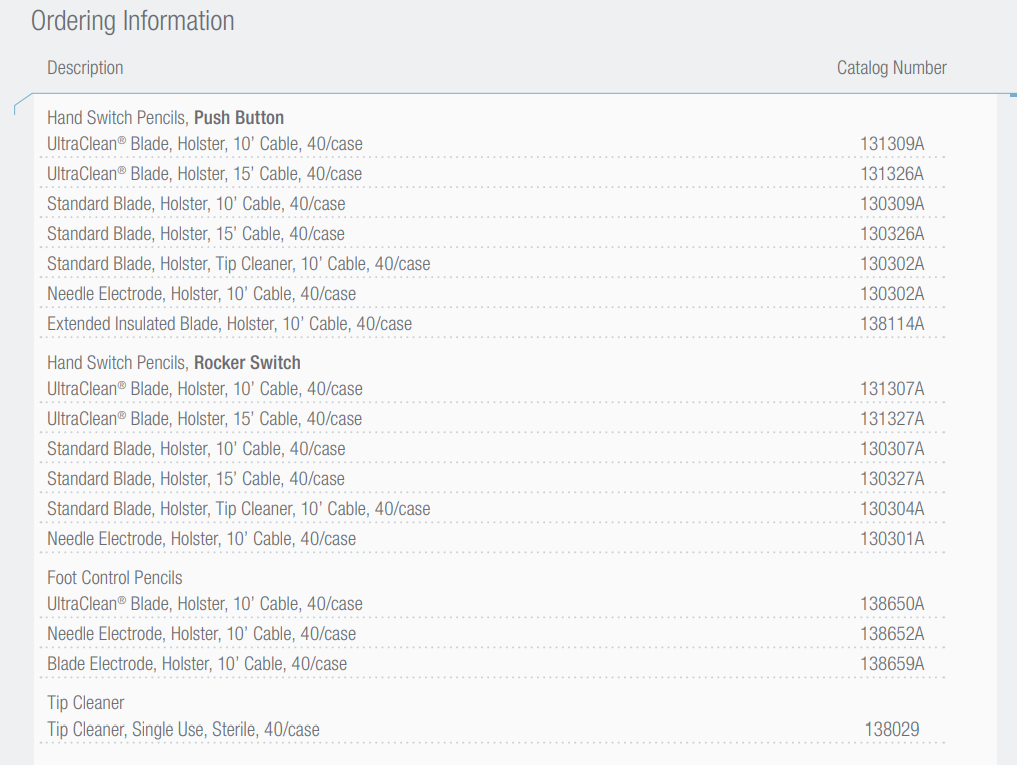Select catalog number 138114A
Image resolution: width=1017 pixels, height=765 pixels.
coord(892,324)
